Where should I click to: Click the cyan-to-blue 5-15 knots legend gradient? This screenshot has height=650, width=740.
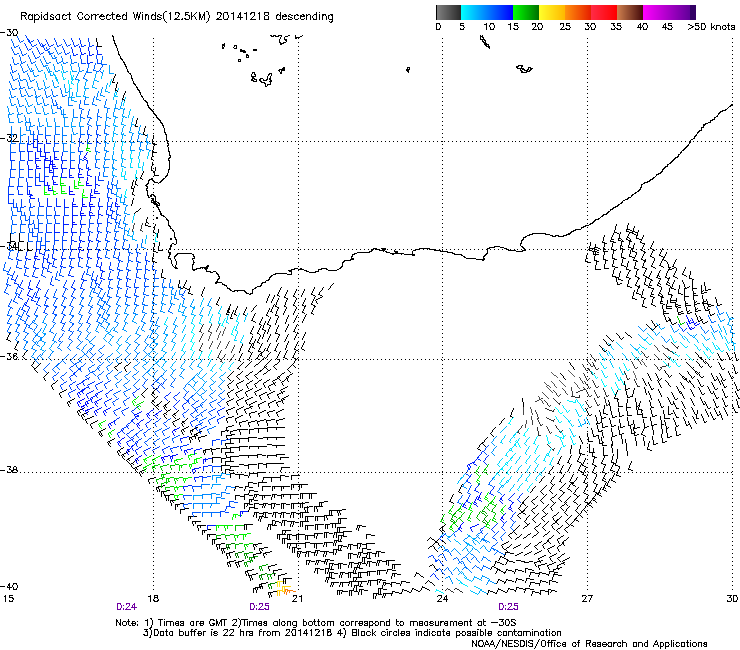coord(487,12)
